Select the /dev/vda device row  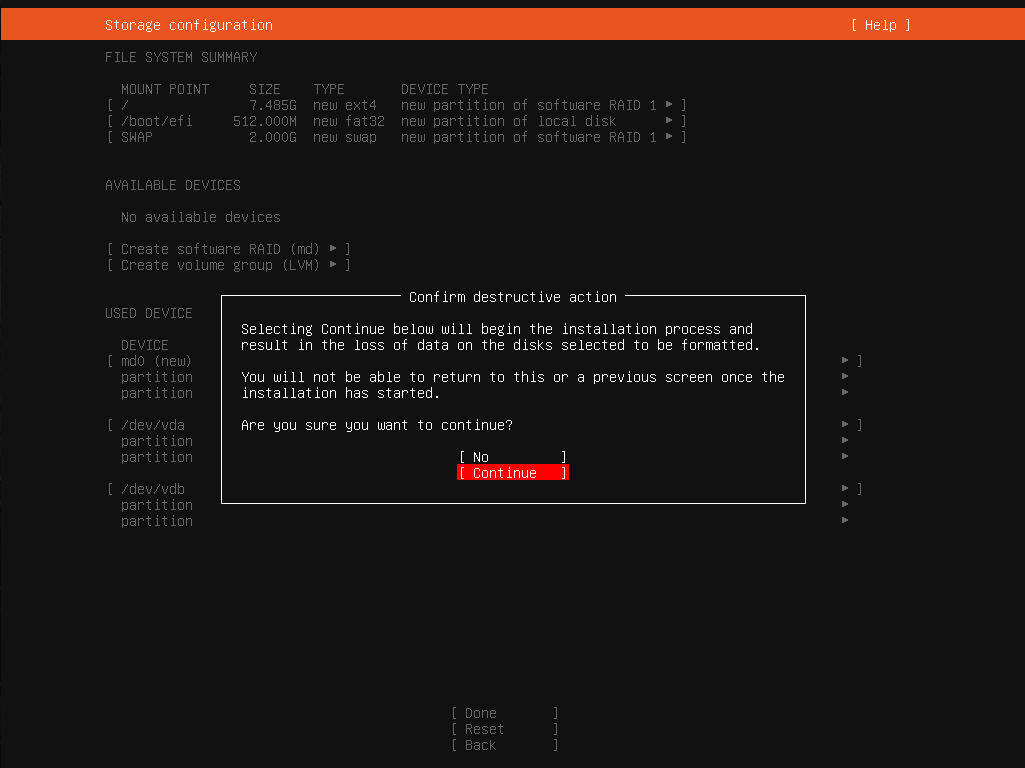point(152,425)
